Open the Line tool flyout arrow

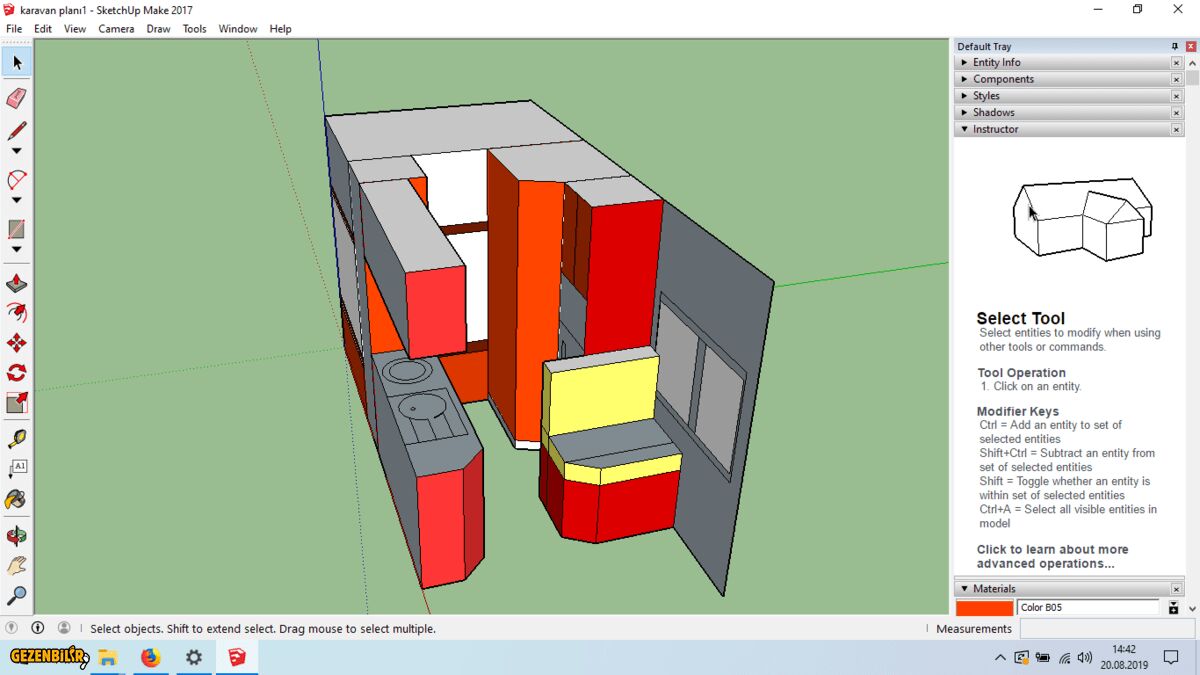(16, 151)
